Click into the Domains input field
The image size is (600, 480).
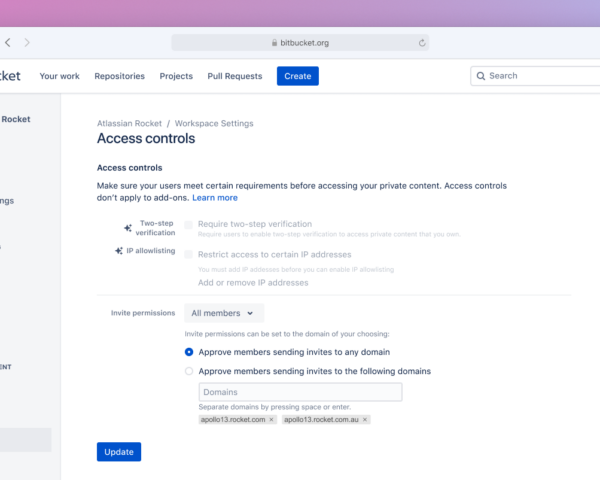click(x=300, y=392)
